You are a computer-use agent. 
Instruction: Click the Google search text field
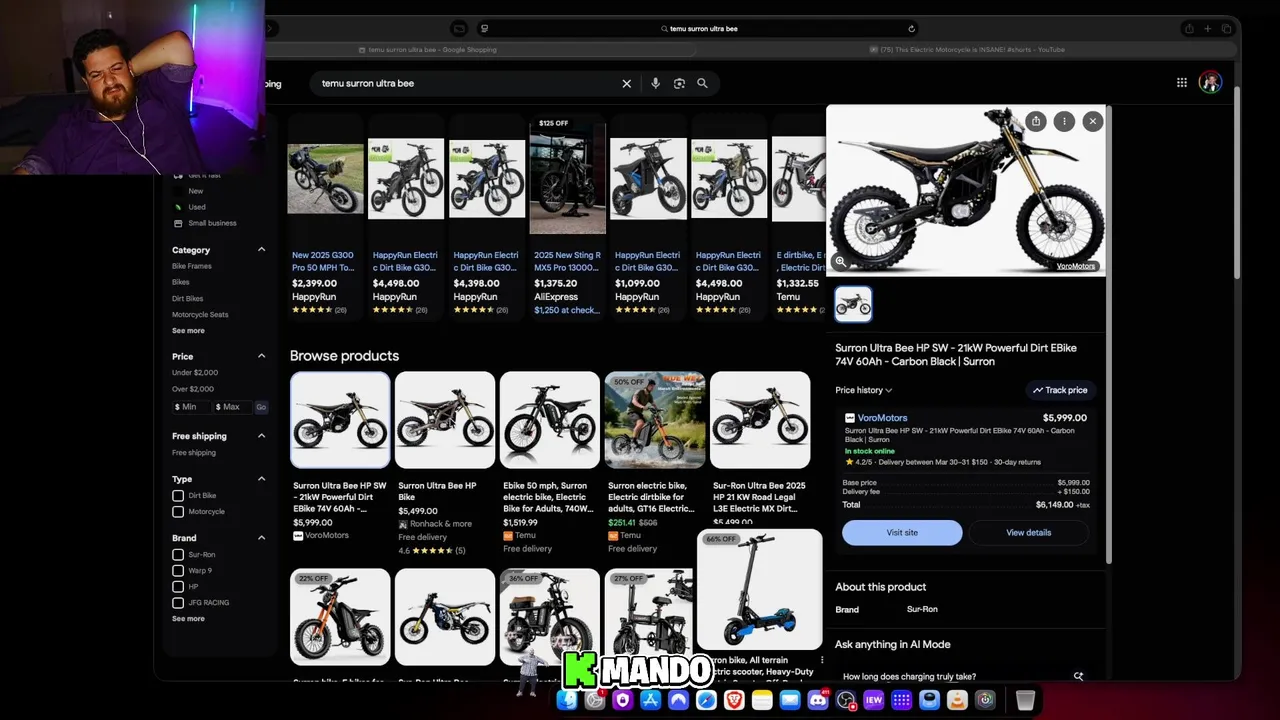click(465, 84)
